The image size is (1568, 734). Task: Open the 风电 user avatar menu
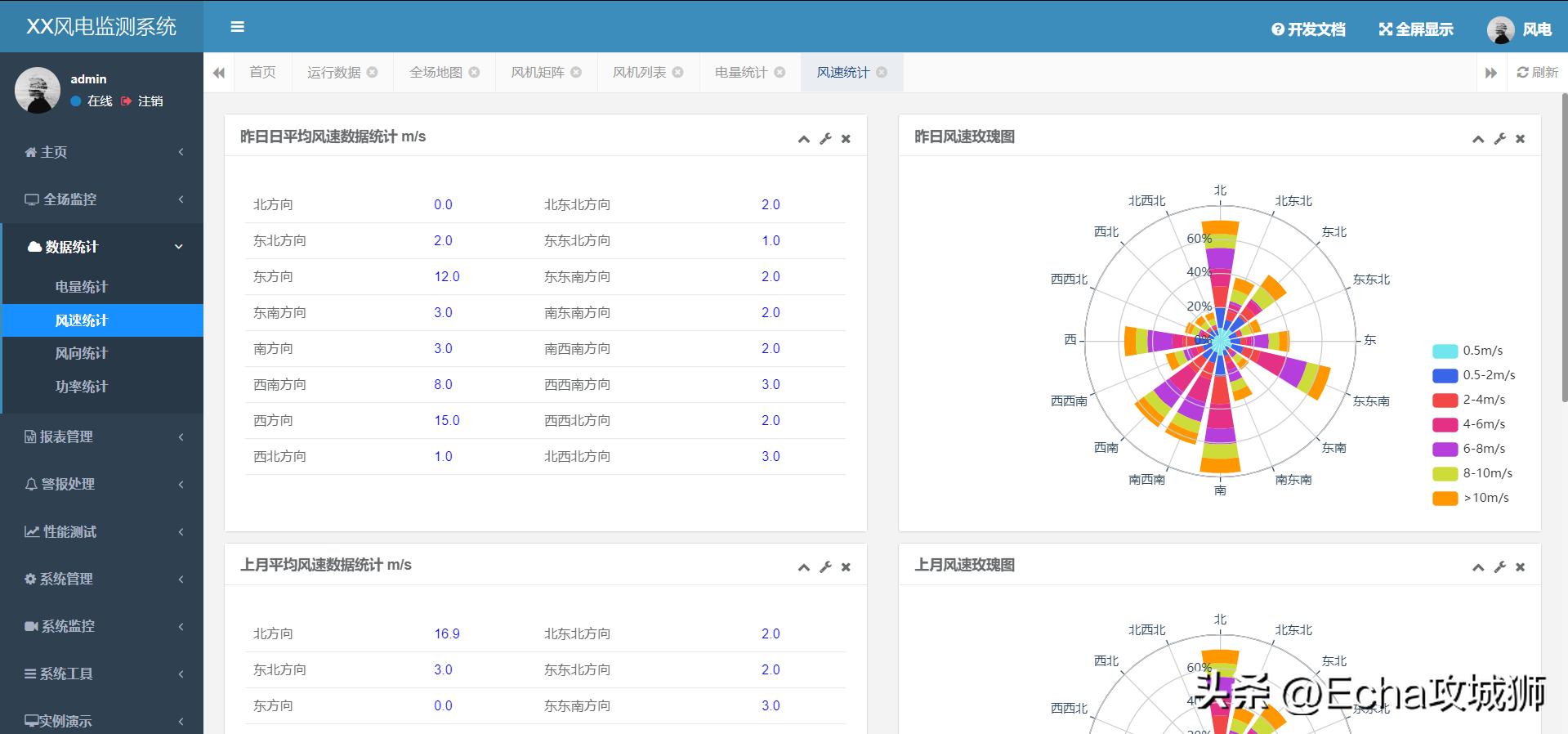pyautogui.click(x=1519, y=29)
